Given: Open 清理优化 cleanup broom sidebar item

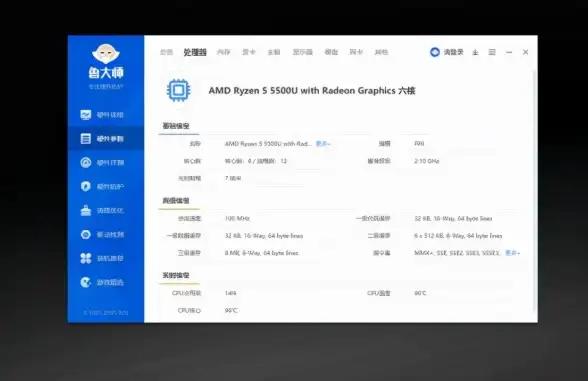Looking at the screenshot, I should tap(102, 210).
